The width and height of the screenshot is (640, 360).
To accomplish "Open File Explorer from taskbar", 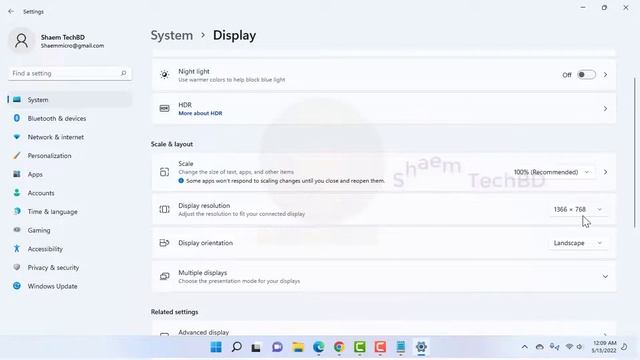I will tap(298, 347).
